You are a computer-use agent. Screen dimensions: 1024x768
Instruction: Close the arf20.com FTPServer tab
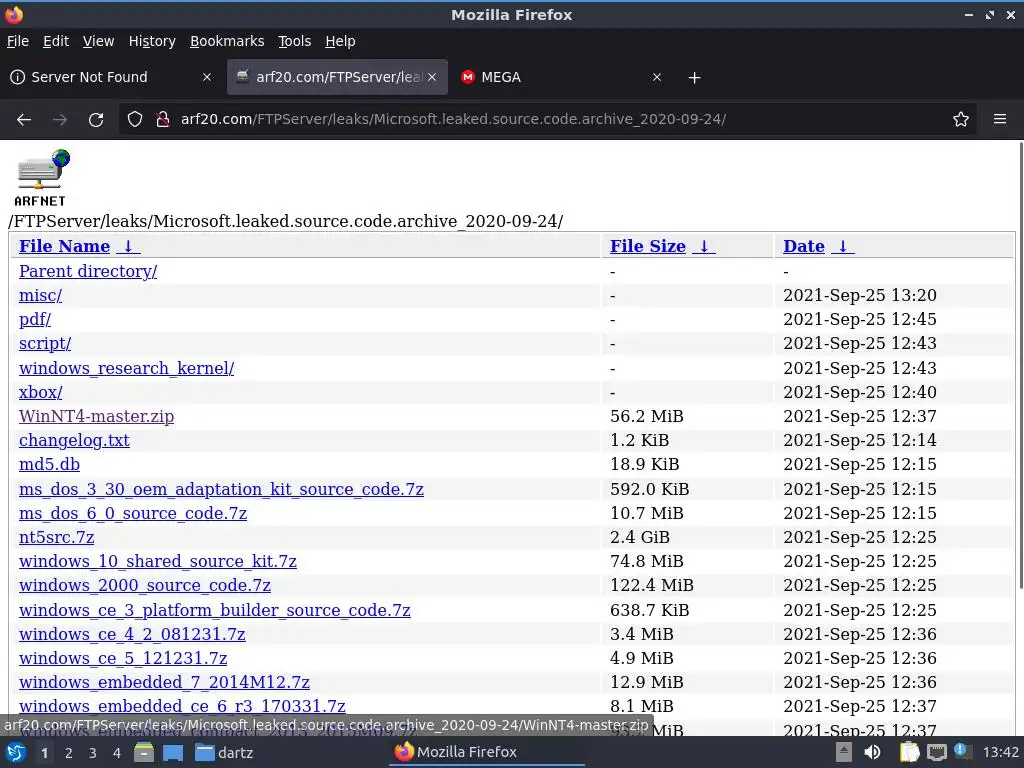click(x=432, y=77)
